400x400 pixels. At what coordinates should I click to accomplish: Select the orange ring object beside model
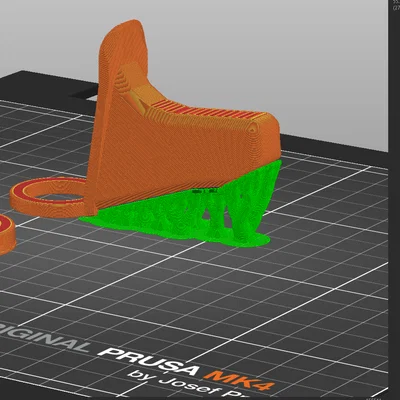[50, 197]
